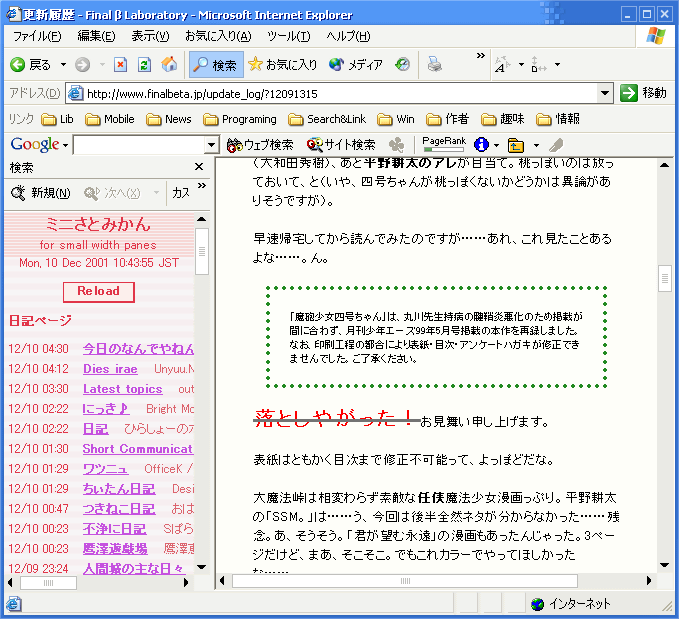This screenshot has height=619, width=679.
Task: Click the Site Search (サイト検索) button
Action: [341, 145]
